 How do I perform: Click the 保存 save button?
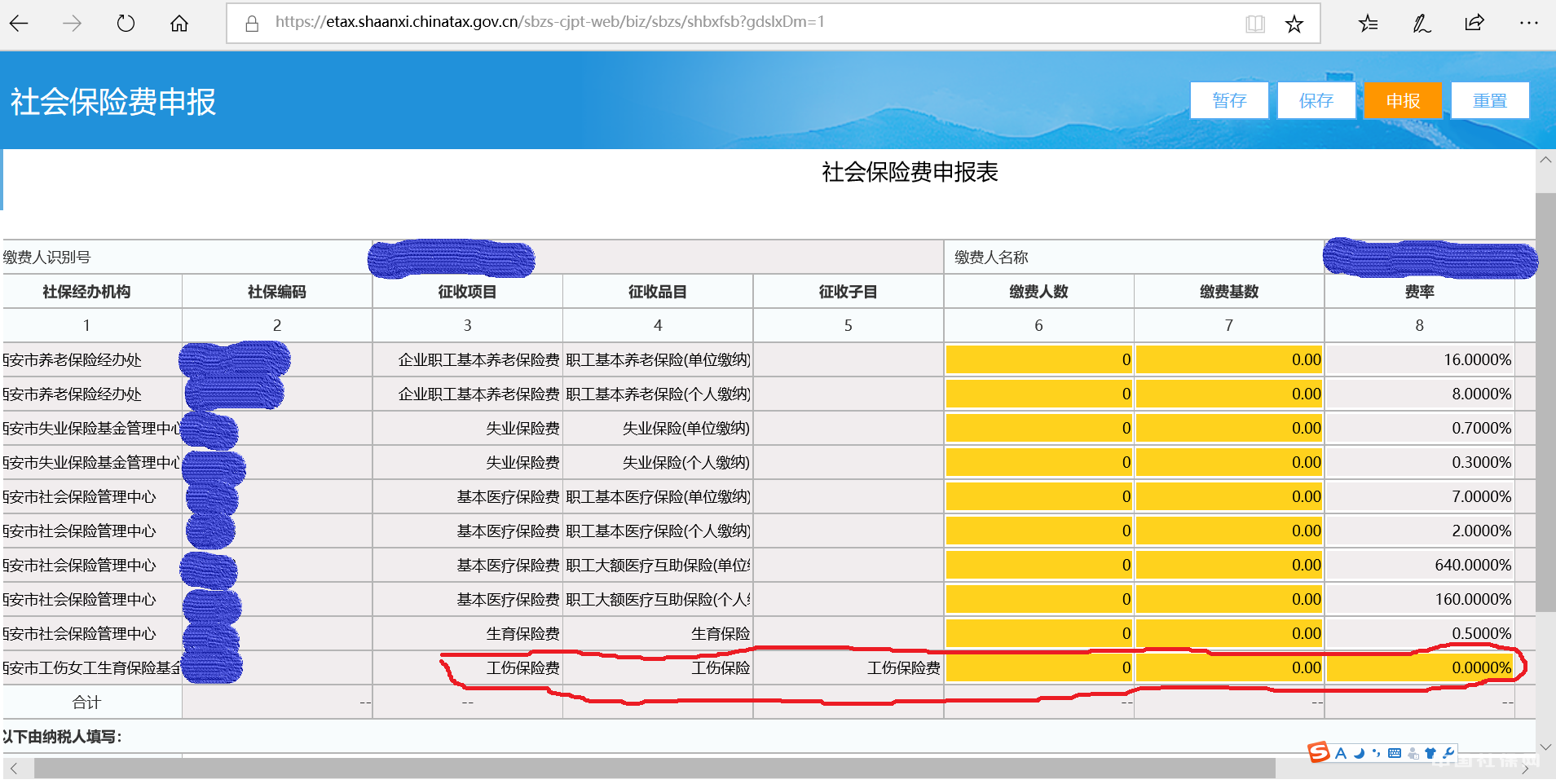[x=1316, y=100]
